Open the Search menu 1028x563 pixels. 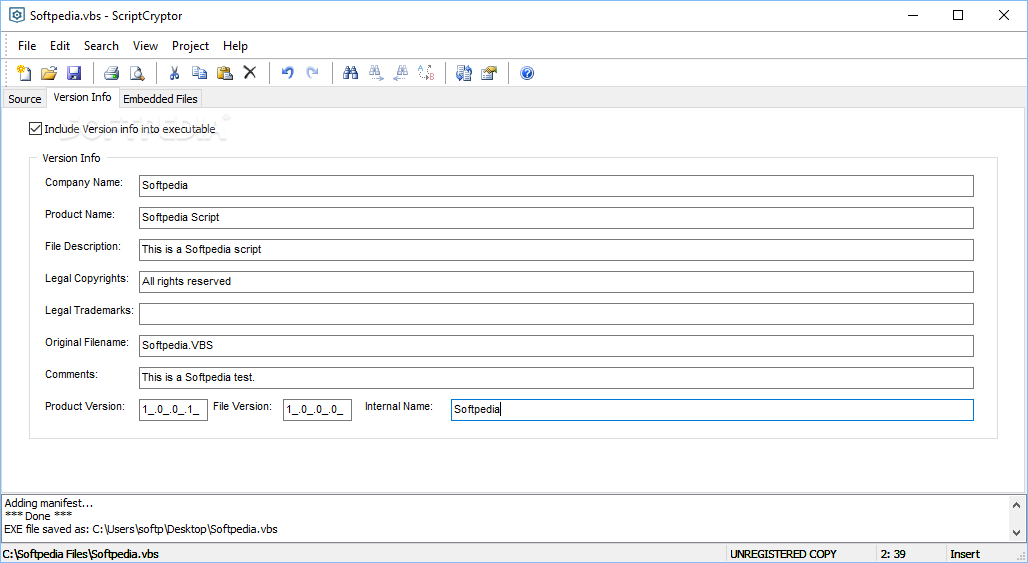click(x=101, y=46)
